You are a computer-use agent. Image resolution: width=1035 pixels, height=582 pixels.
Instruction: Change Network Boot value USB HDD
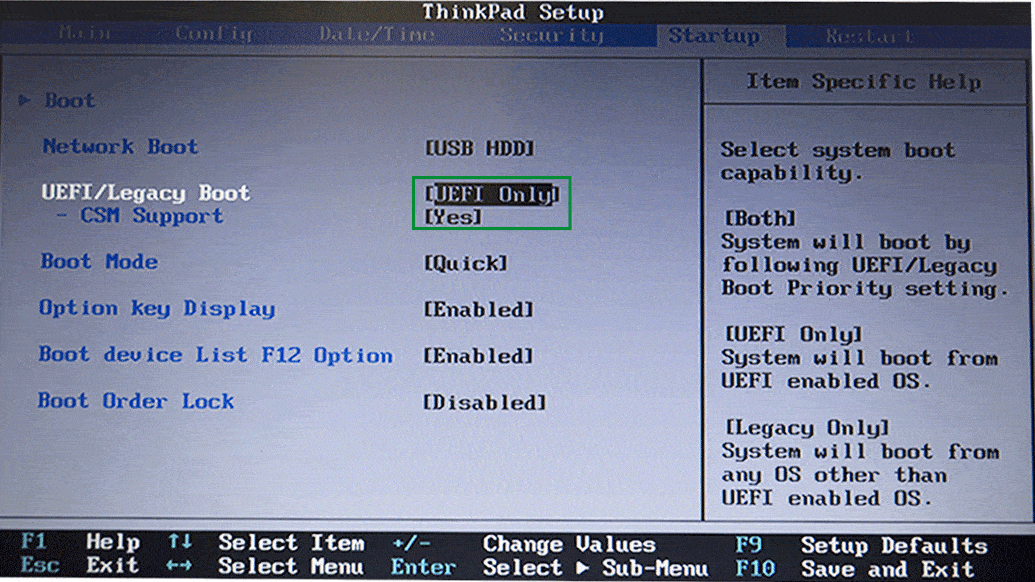[x=479, y=148]
